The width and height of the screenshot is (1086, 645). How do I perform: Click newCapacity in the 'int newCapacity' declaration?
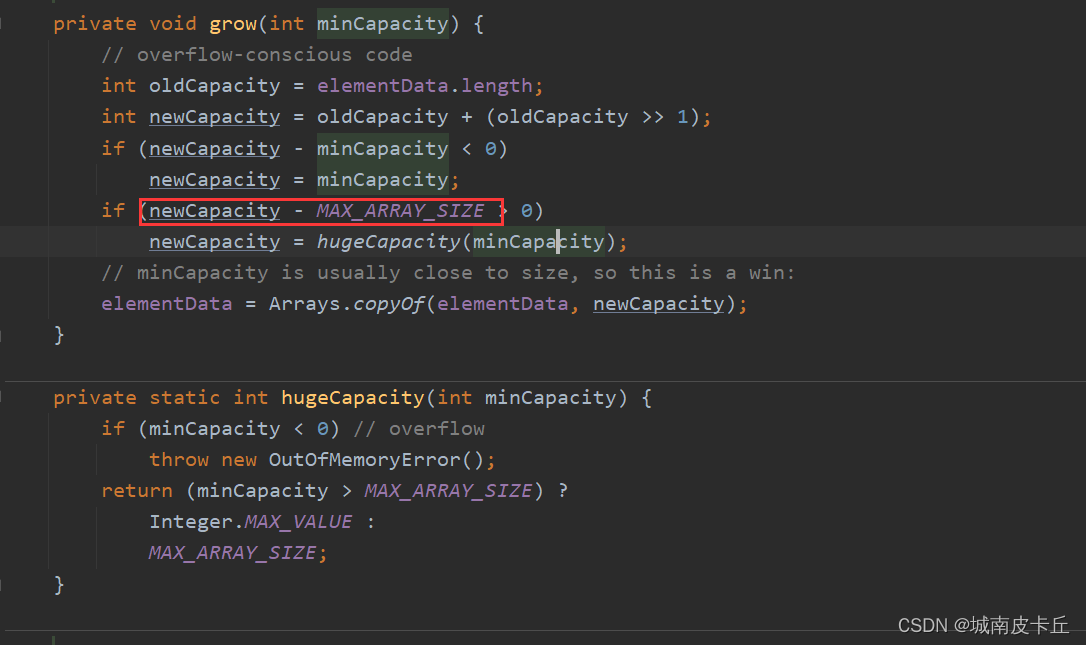pyautogui.click(x=215, y=117)
